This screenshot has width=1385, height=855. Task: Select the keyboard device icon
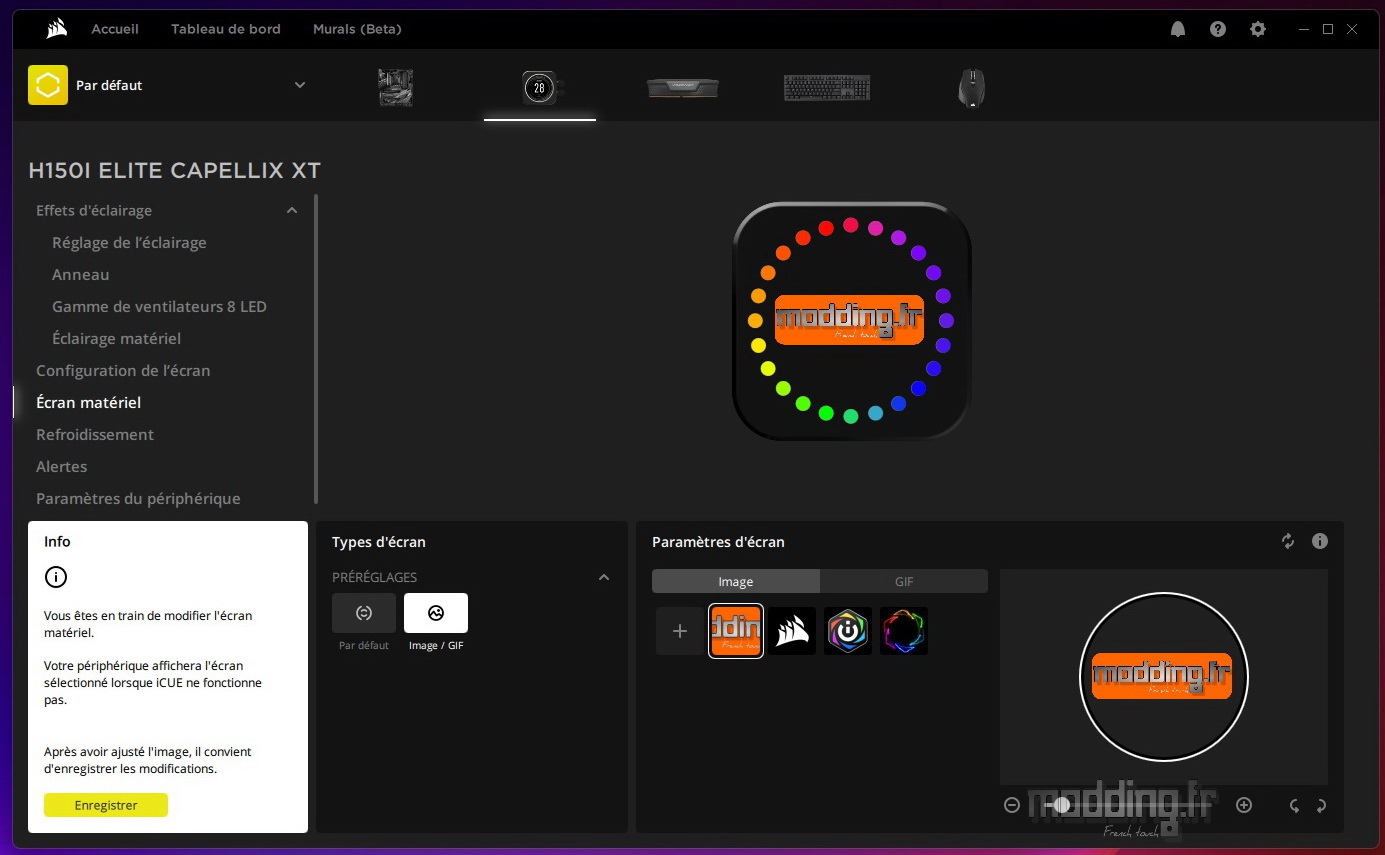tap(827, 87)
